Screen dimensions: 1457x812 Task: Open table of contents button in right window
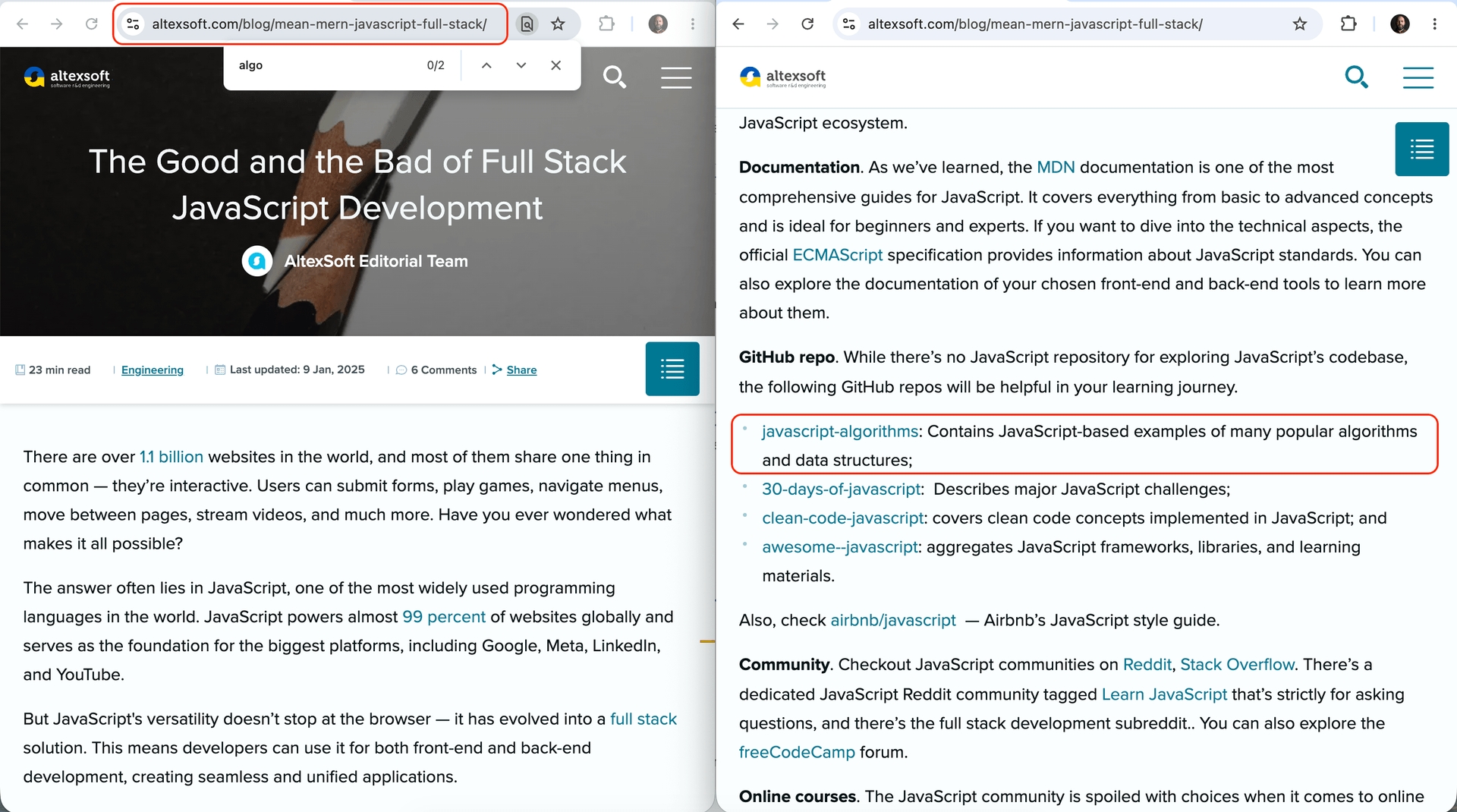[1422, 149]
